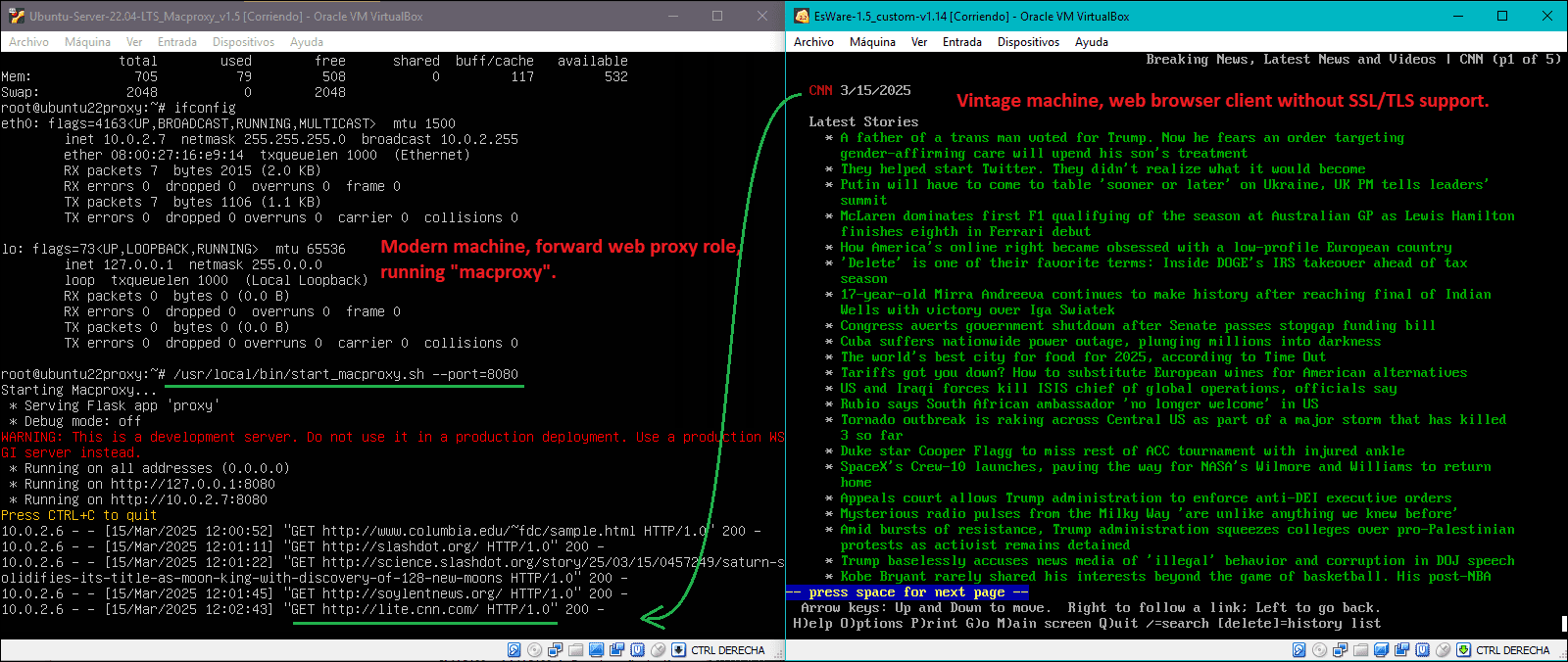Open Archivo menu in EsWare window
Image resolution: width=1568 pixels, height=662 pixels.
[x=813, y=42]
